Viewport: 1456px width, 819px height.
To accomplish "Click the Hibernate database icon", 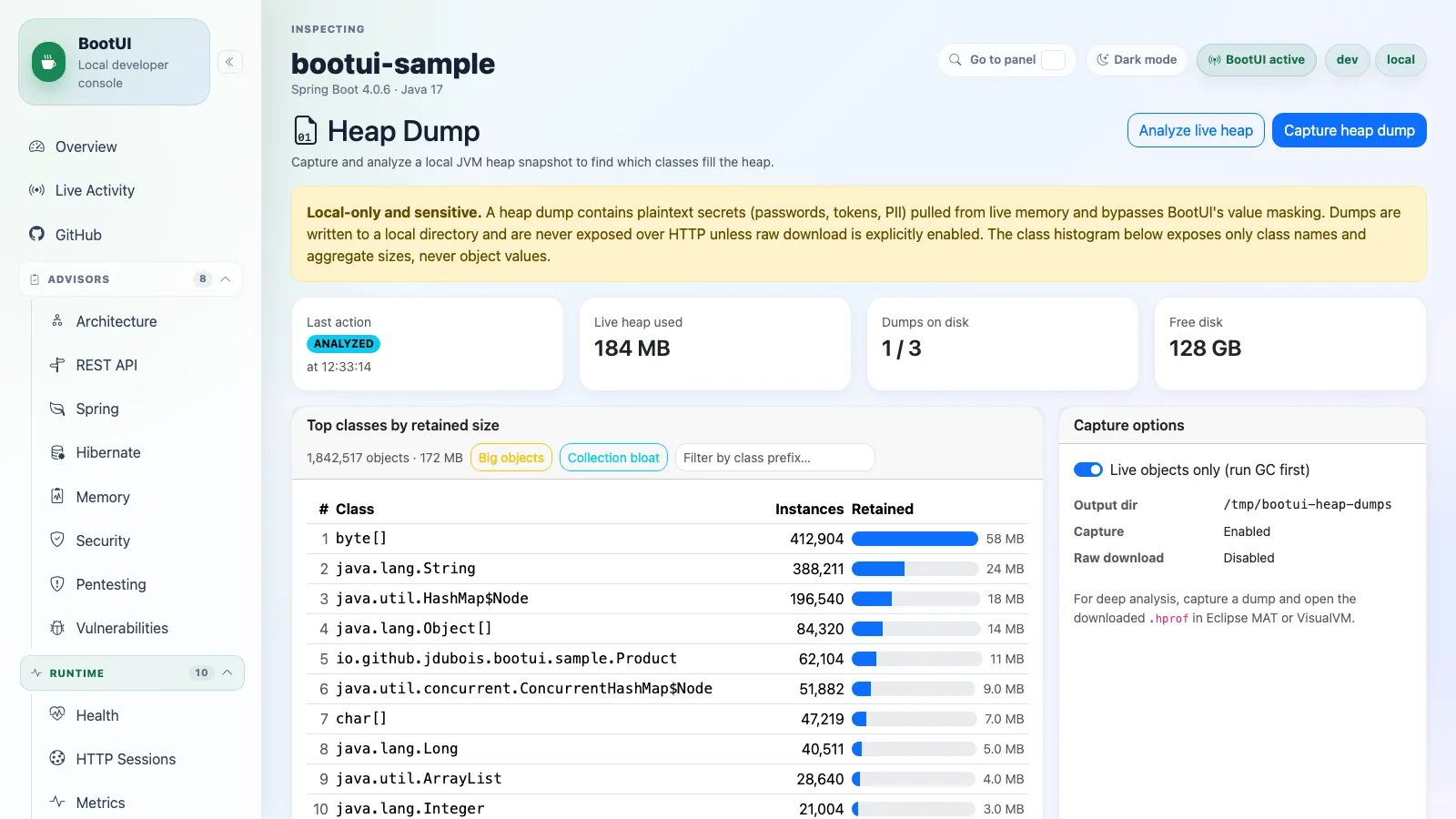I will [x=57, y=452].
